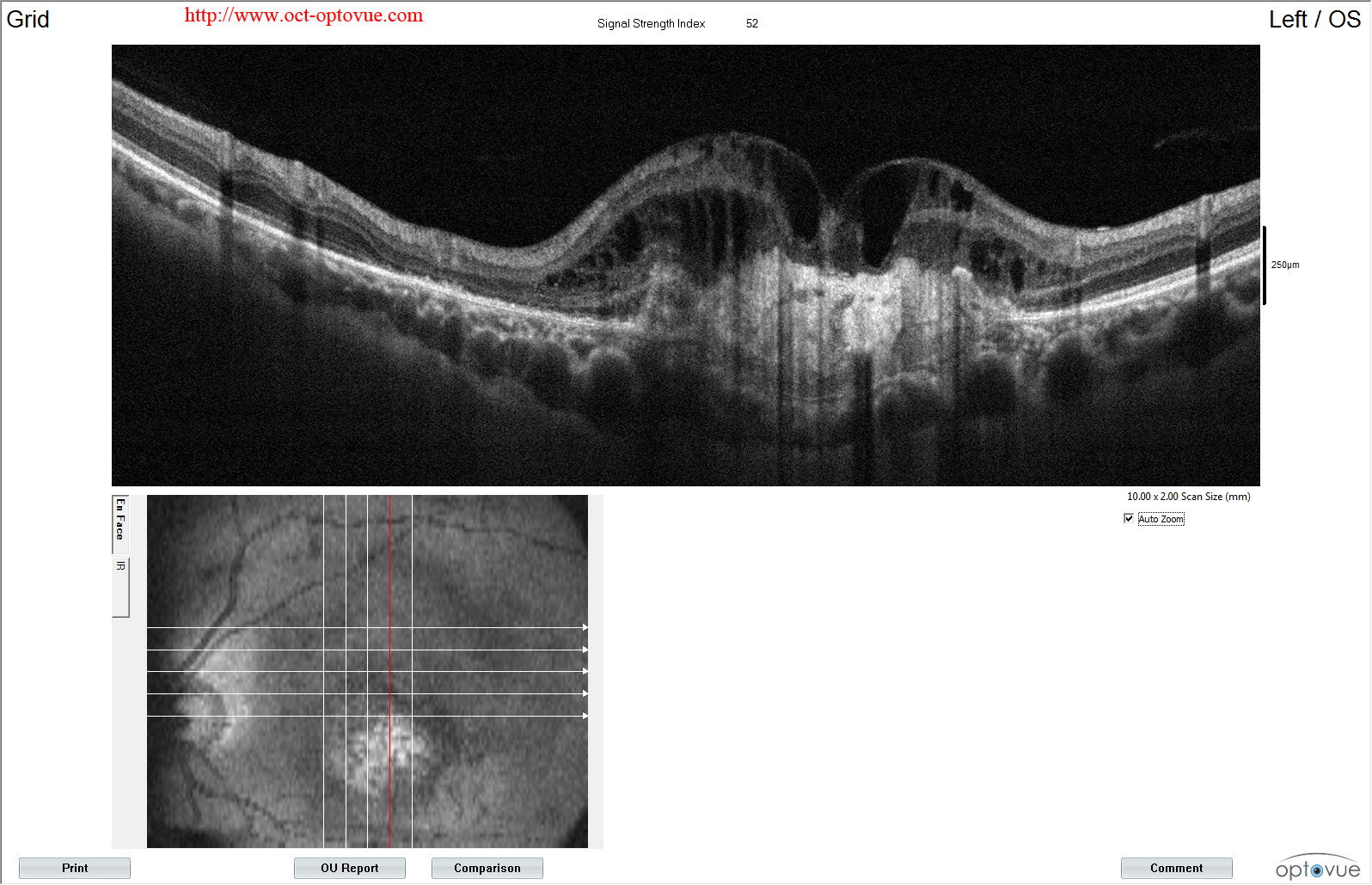Screen dimensions: 1372x885
Task: Click the Comparison button
Action: 487,868
